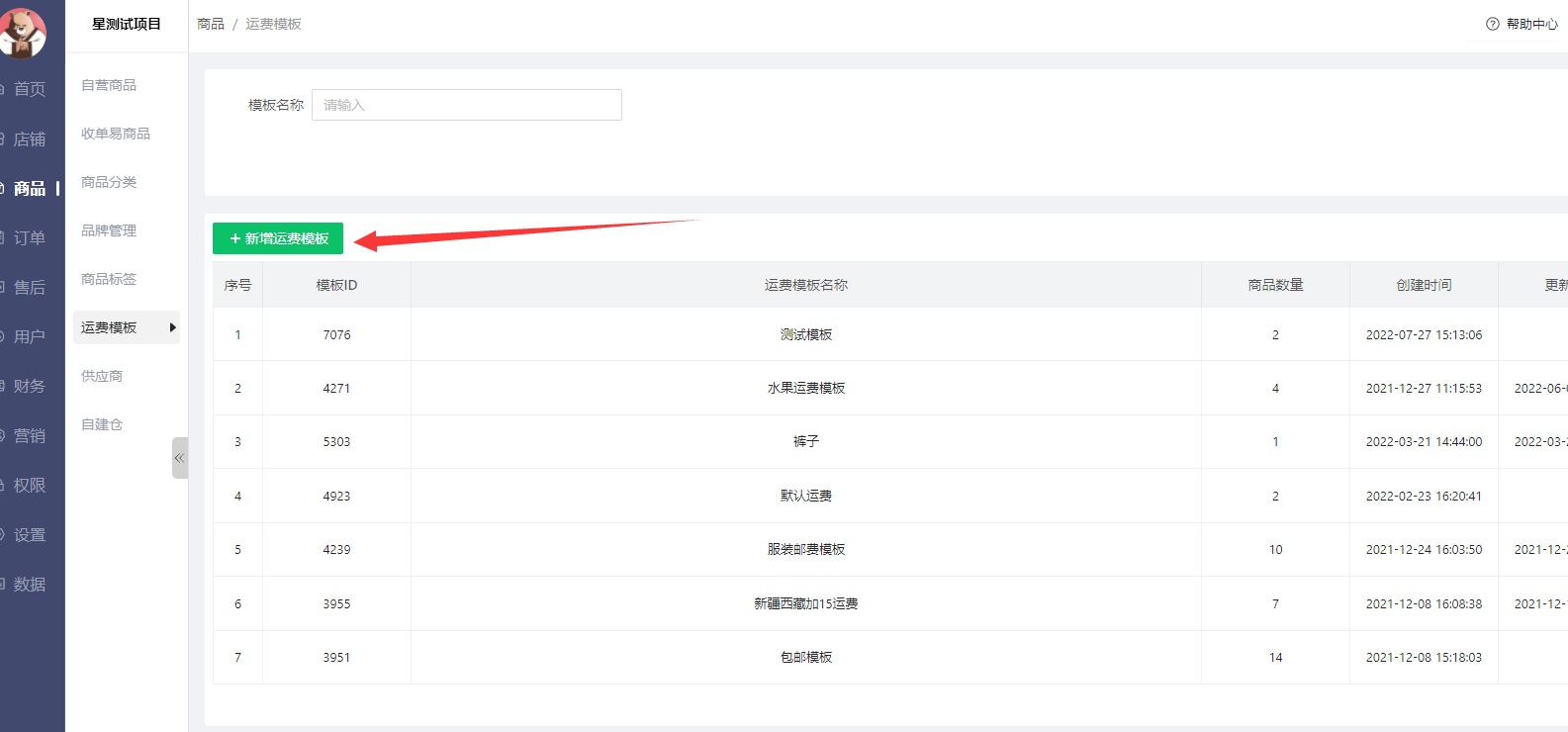Click the 商品 breadcrumb link

(211, 24)
